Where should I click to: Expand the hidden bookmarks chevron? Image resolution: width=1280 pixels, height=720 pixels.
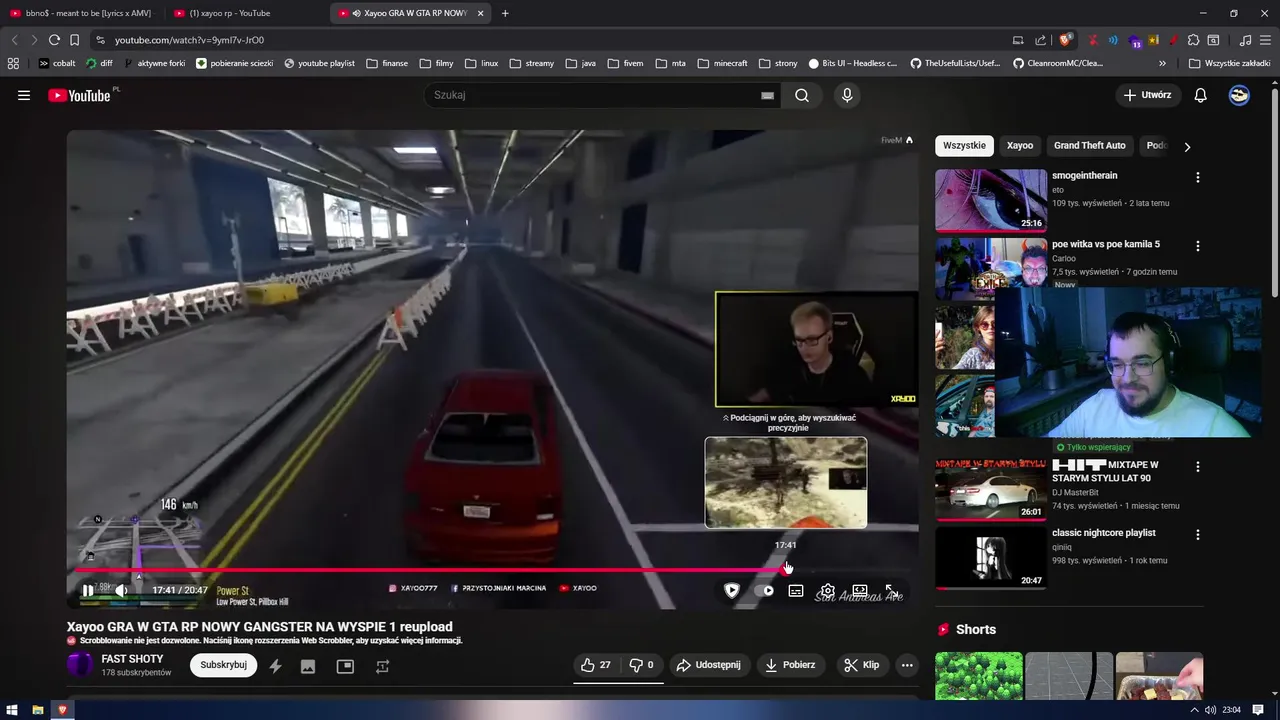pyautogui.click(x=1162, y=63)
